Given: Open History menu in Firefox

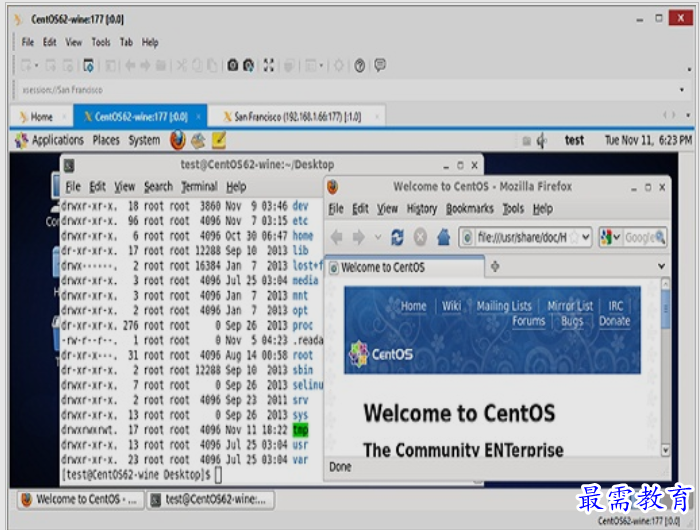Looking at the screenshot, I should 421,209.
